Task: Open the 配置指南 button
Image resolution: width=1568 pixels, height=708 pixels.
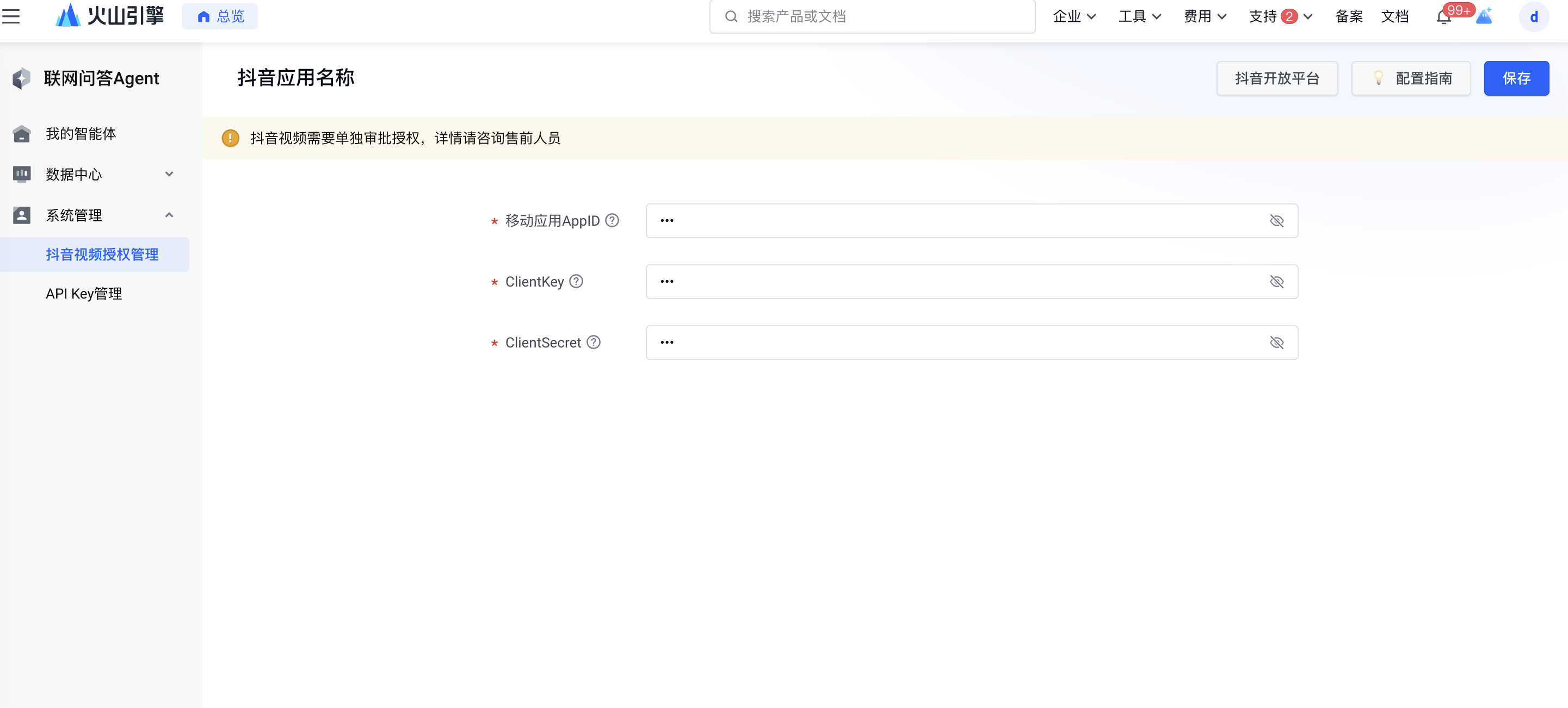Action: click(x=1410, y=78)
